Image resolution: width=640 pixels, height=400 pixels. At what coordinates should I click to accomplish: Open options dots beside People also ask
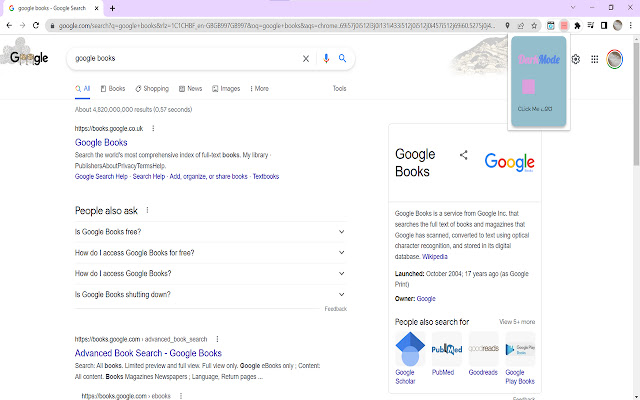(147, 210)
